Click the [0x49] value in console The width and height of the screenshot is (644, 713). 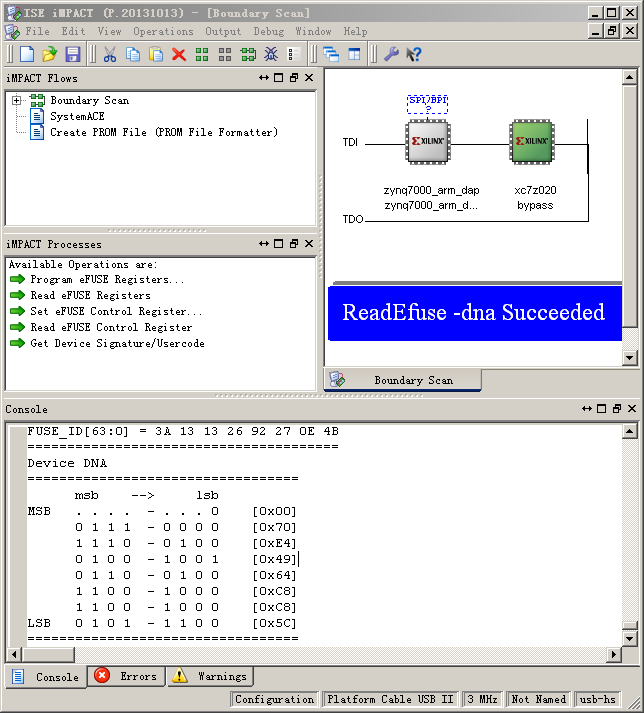coord(274,559)
